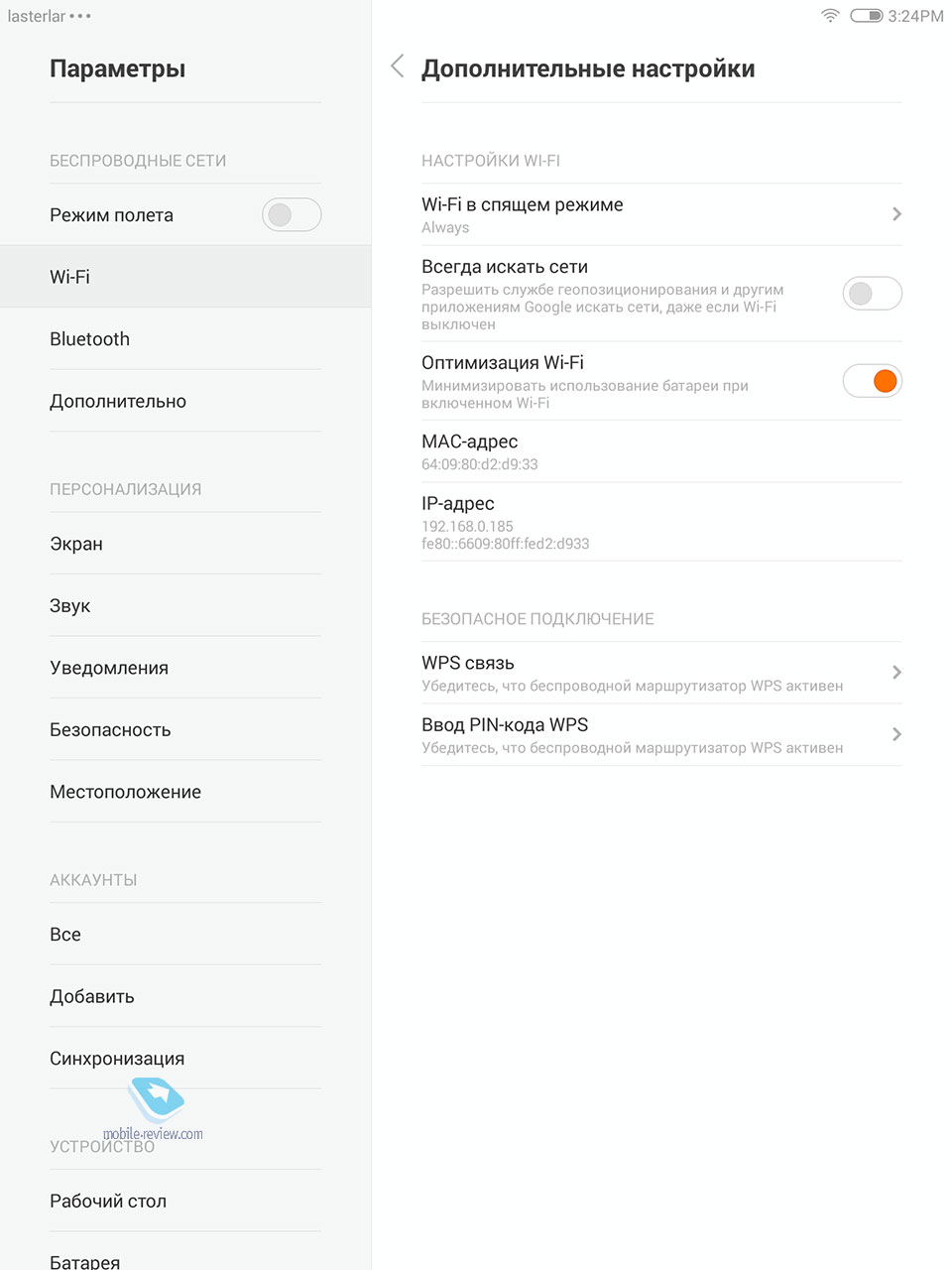The width and height of the screenshot is (952, 1270).
Task: Tap the three dots next to lasterlar
Action: click(81, 17)
